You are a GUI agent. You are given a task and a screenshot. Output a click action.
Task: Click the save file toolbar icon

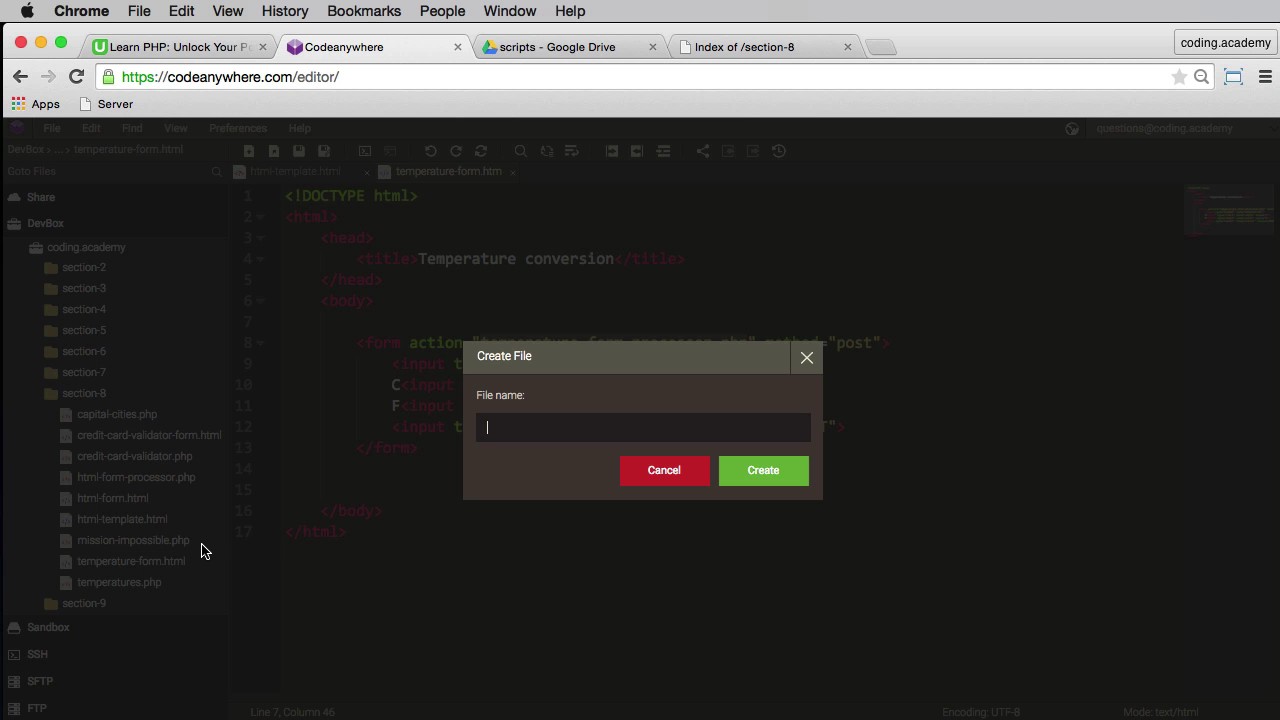[x=298, y=151]
